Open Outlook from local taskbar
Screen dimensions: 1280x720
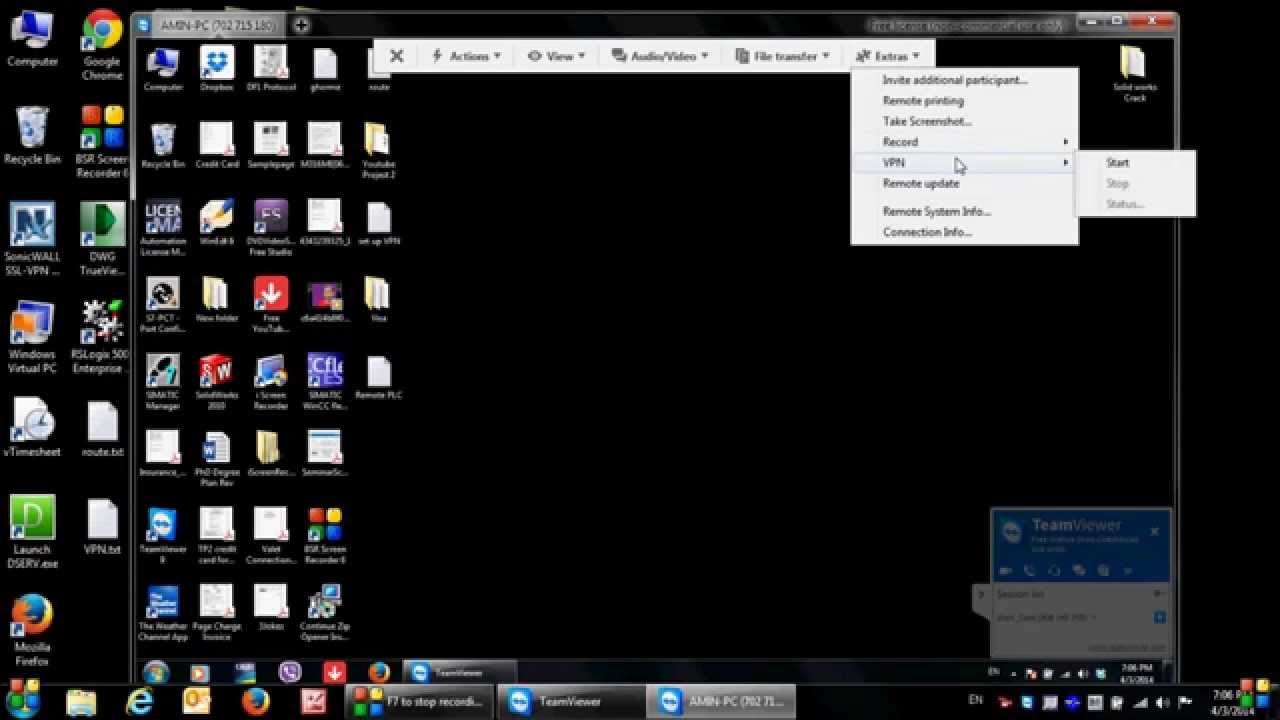[x=197, y=701]
